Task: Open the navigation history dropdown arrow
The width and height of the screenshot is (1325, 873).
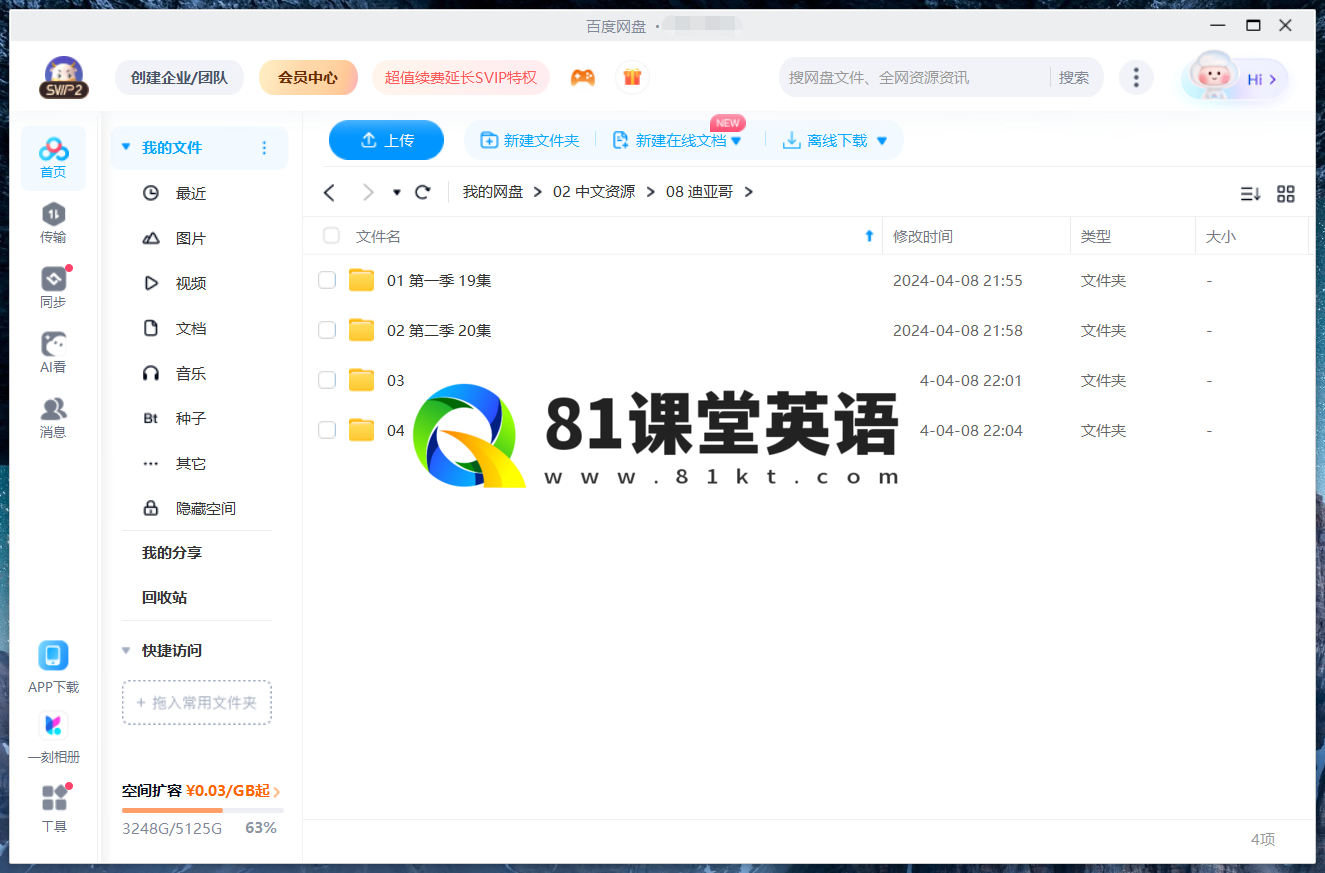Action: (x=397, y=192)
